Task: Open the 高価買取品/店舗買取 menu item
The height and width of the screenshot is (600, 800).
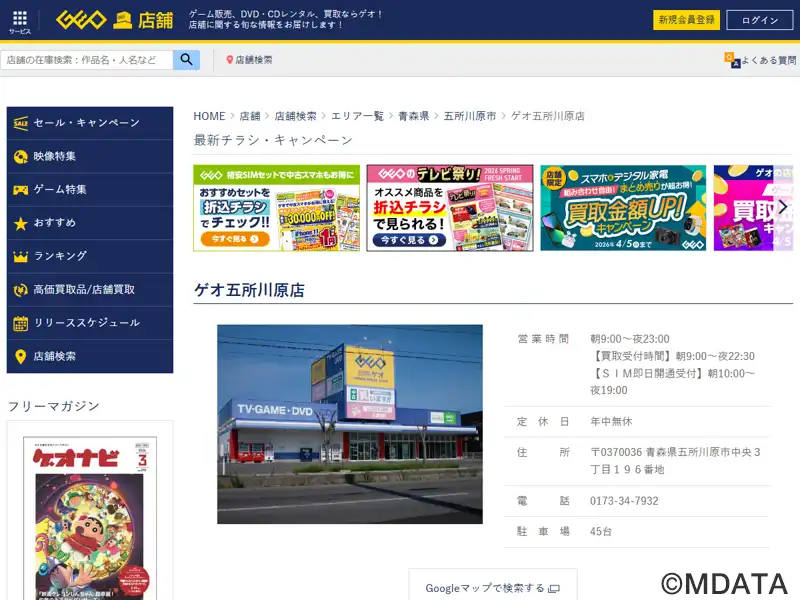Action: tap(90, 290)
